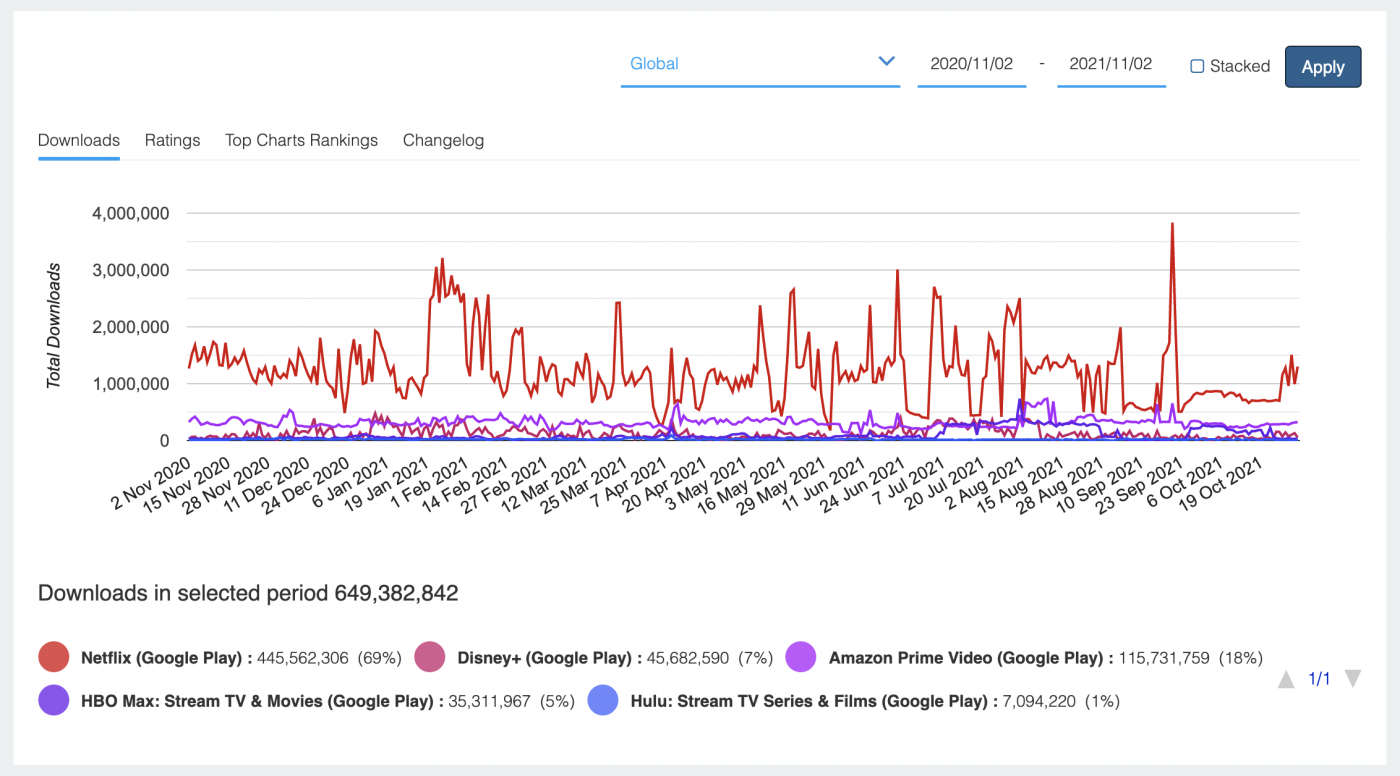
Task: Click Hulu download count 7,094,220 (1%)
Action: (x=1059, y=701)
